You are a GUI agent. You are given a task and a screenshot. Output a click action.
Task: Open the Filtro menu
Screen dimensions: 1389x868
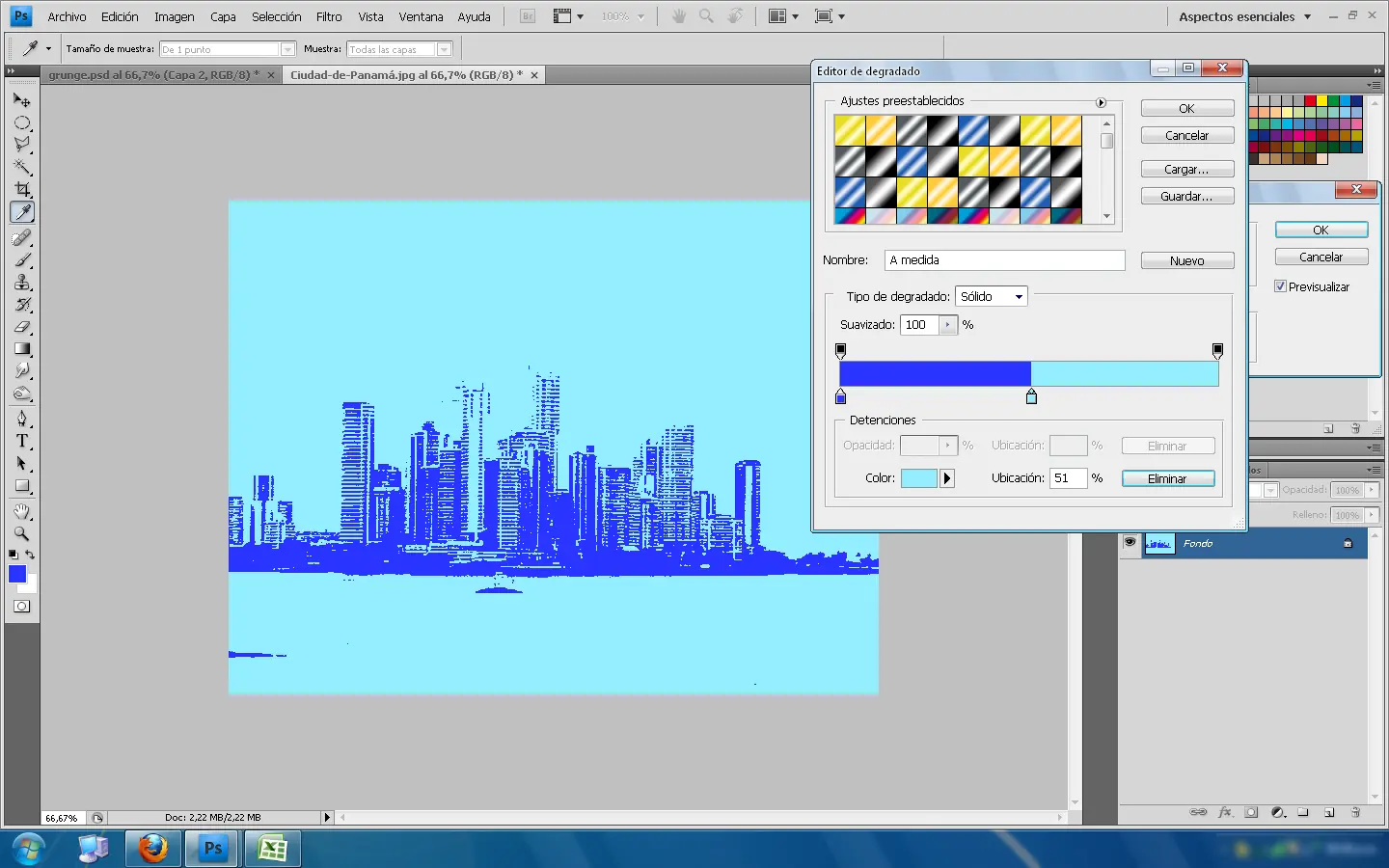(328, 16)
